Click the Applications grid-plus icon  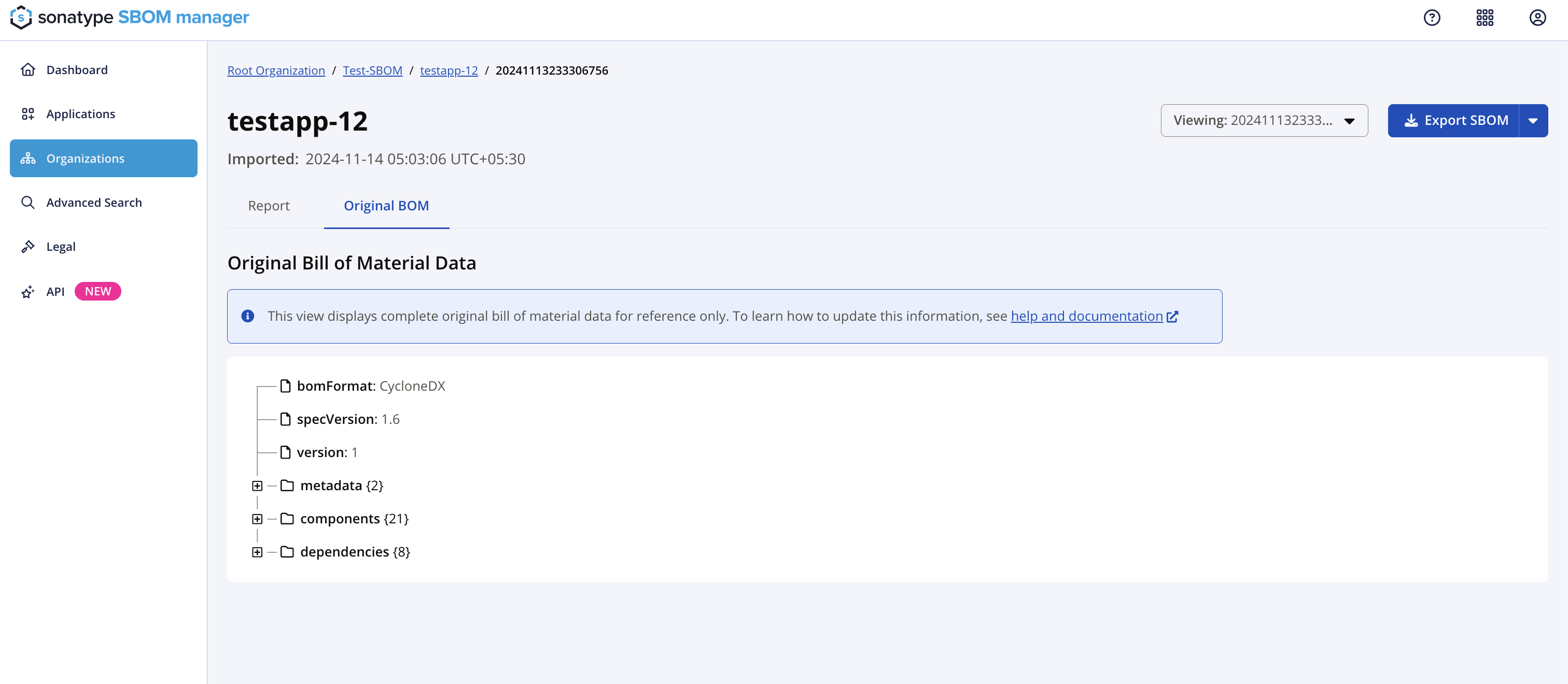tap(28, 114)
